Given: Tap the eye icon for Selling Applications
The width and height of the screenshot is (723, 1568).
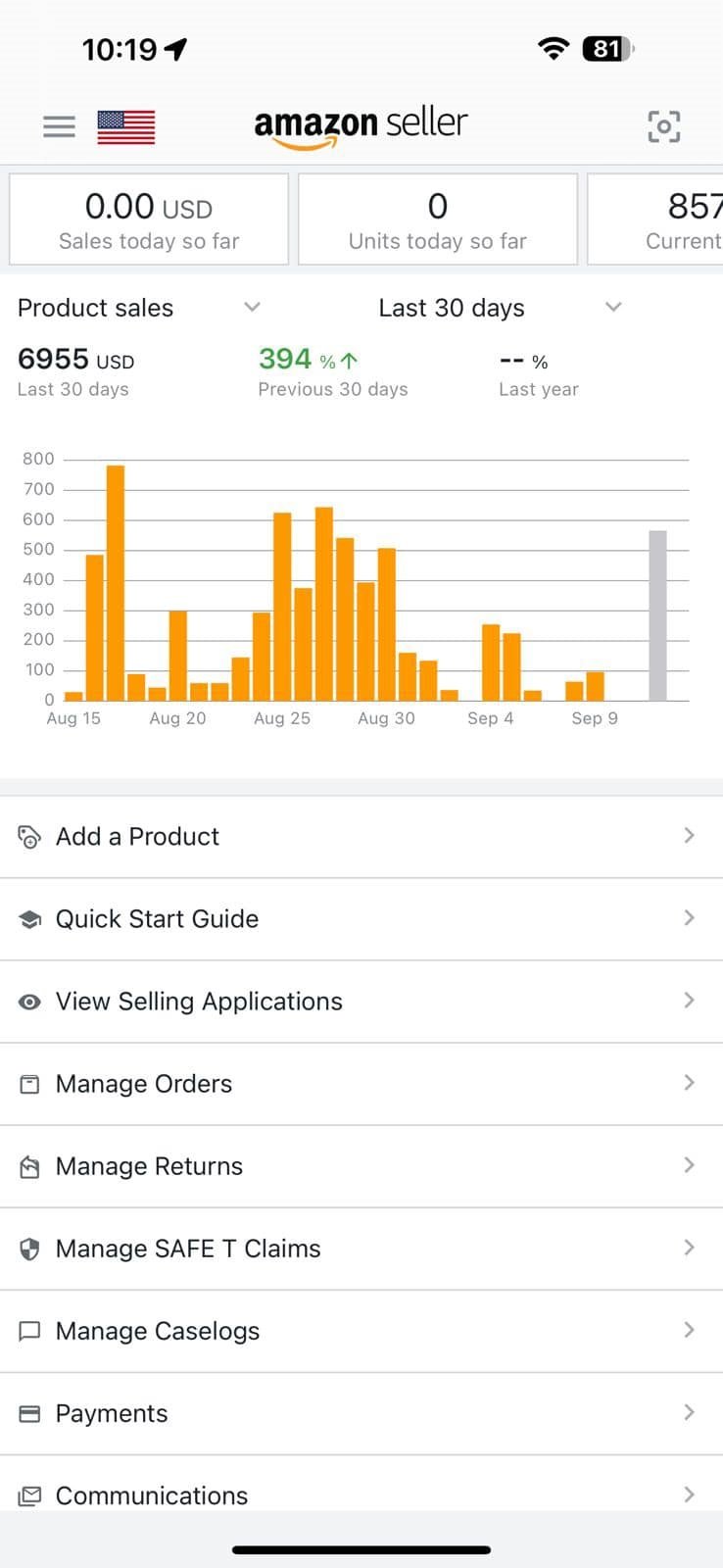Looking at the screenshot, I should pyautogui.click(x=29, y=1002).
